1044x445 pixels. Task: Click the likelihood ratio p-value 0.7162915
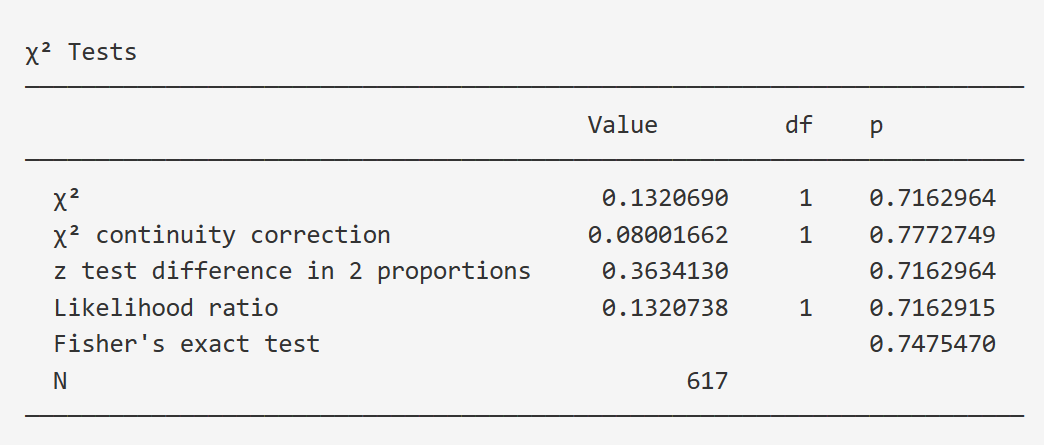coord(932,308)
